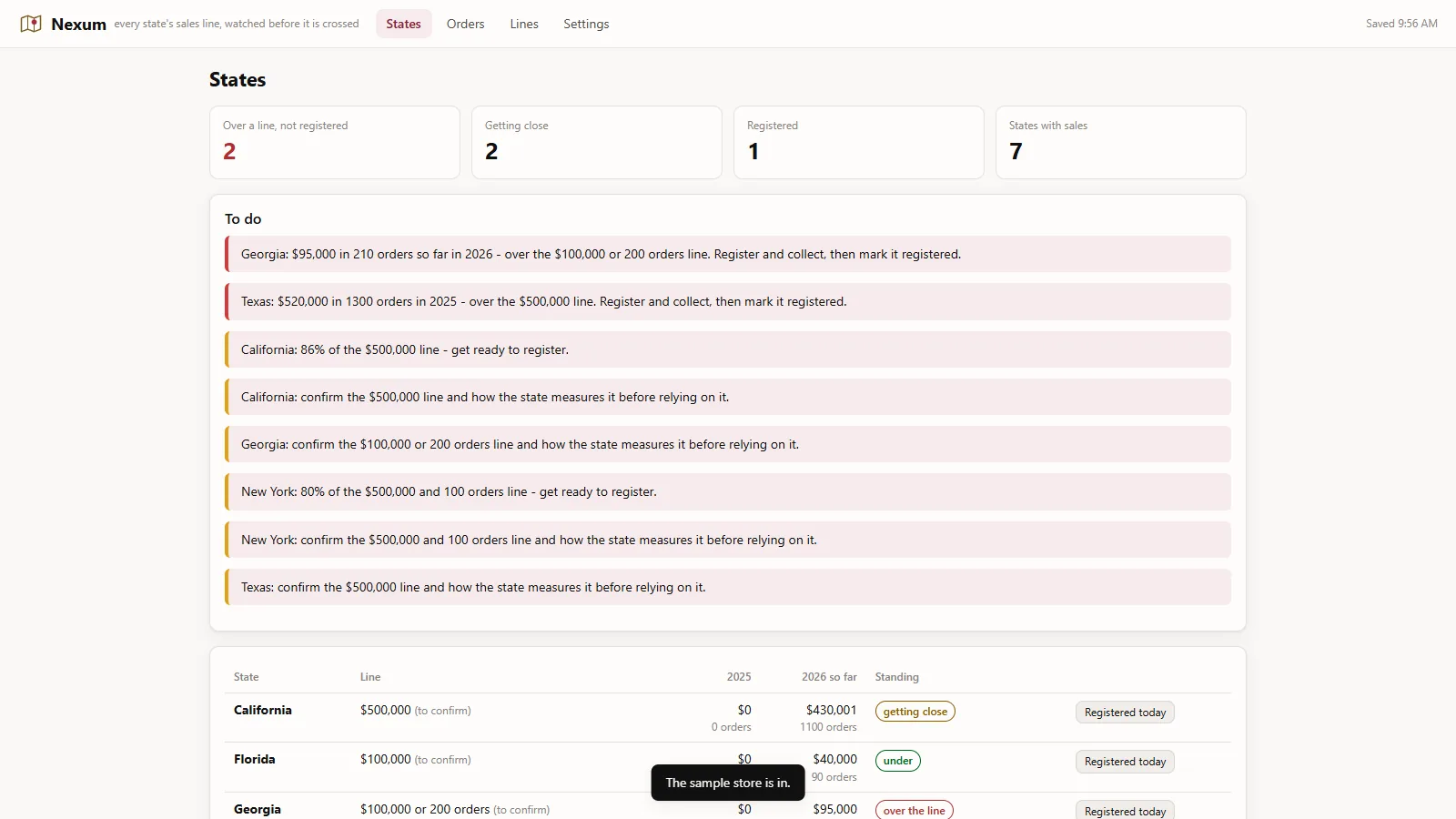This screenshot has width=1456, height=819.
Task: Dismiss 'The sample store is in.' toast
Action: [x=728, y=783]
